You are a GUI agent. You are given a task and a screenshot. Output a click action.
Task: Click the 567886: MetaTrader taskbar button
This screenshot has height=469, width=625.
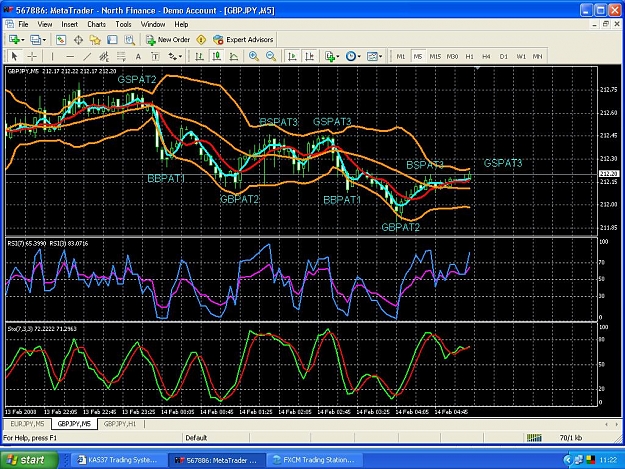[217, 460]
